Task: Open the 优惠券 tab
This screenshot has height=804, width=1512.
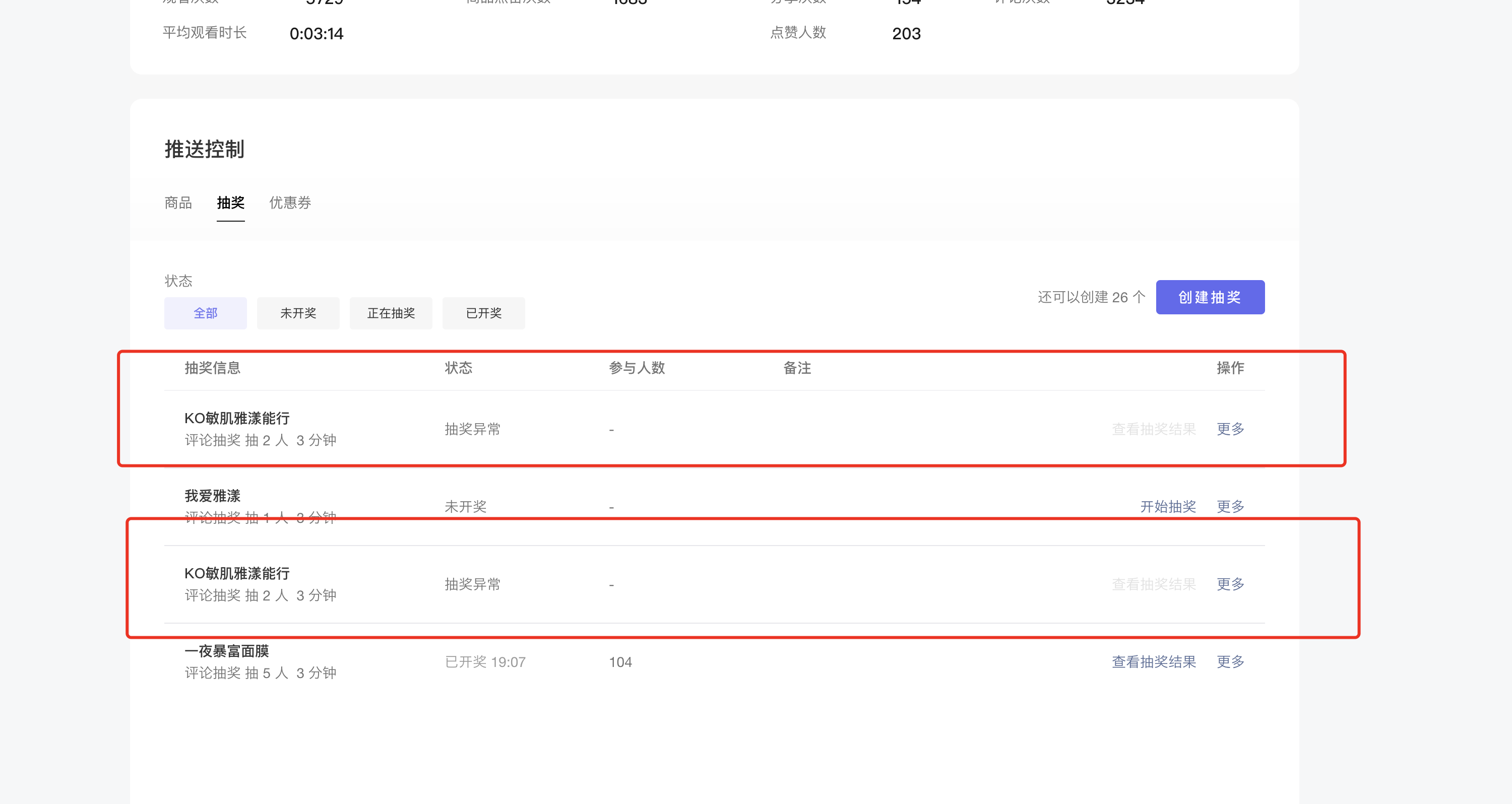Action: [290, 203]
